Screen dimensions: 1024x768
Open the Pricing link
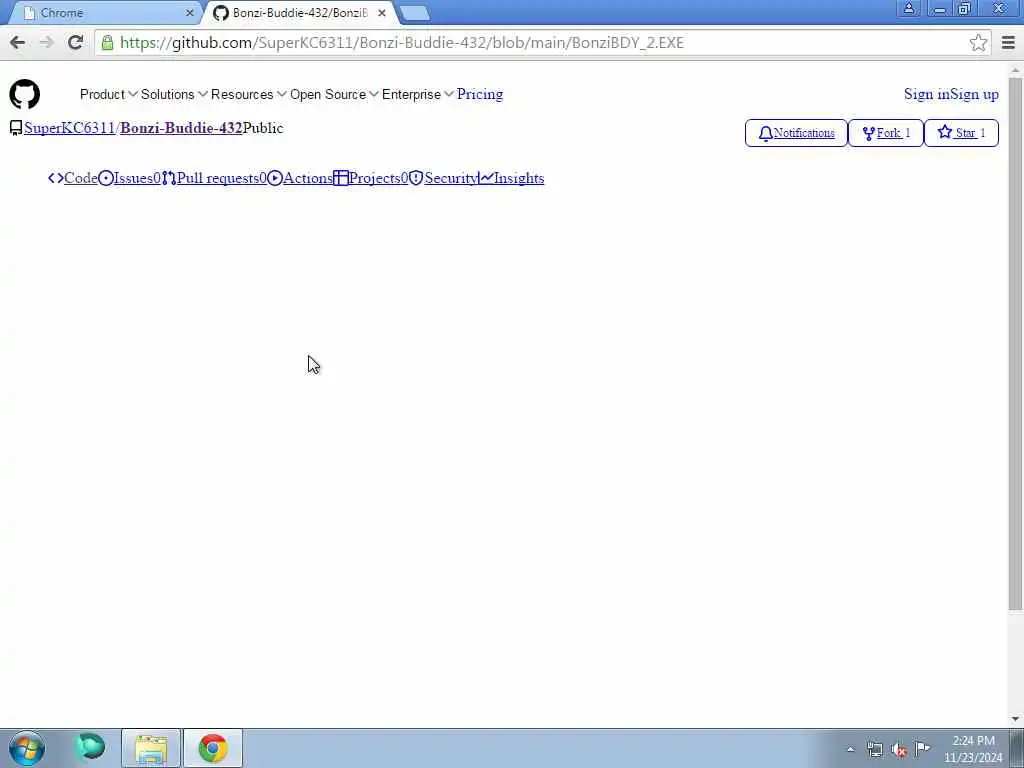click(480, 94)
